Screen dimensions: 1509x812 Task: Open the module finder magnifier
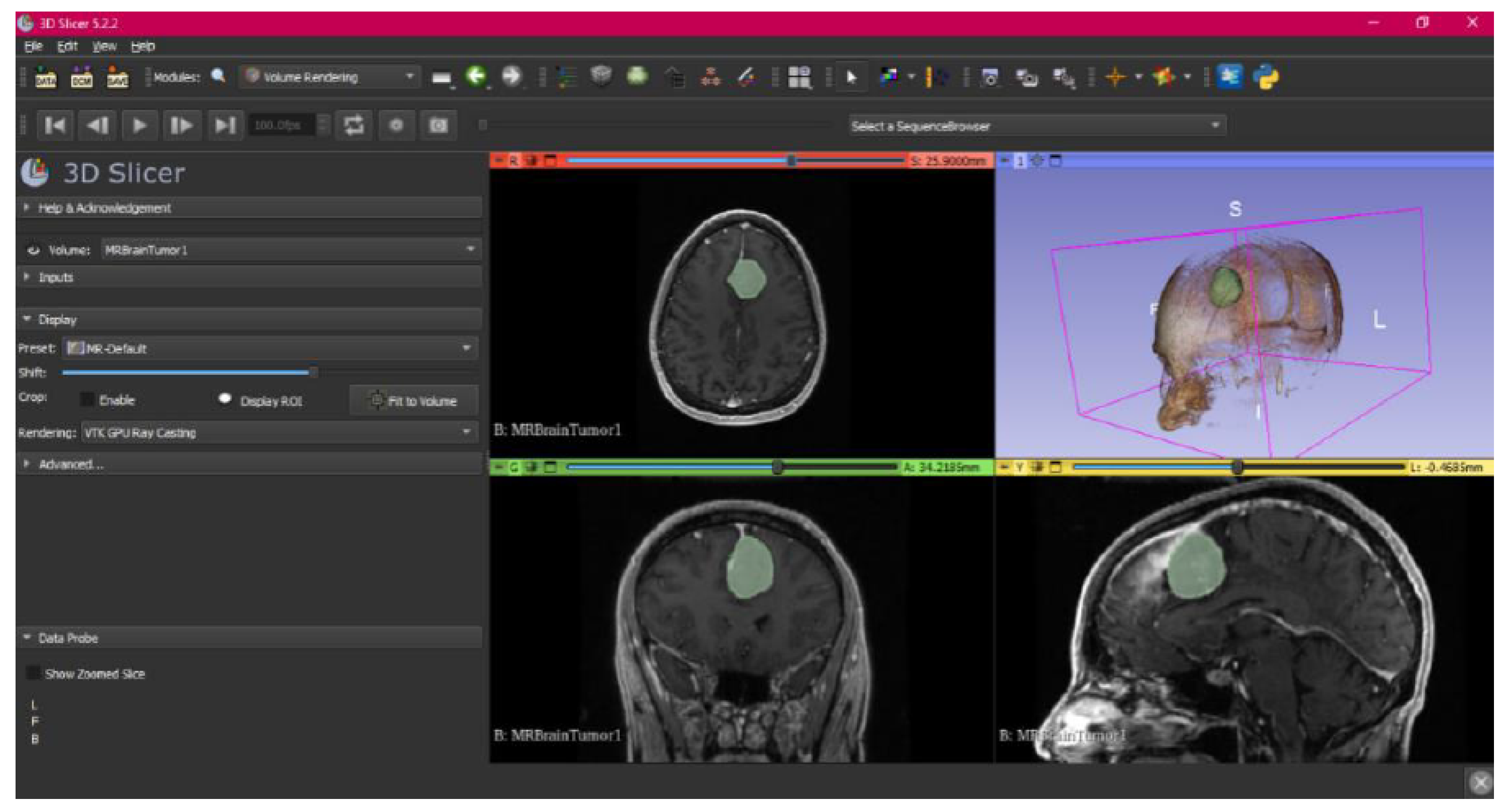[218, 76]
